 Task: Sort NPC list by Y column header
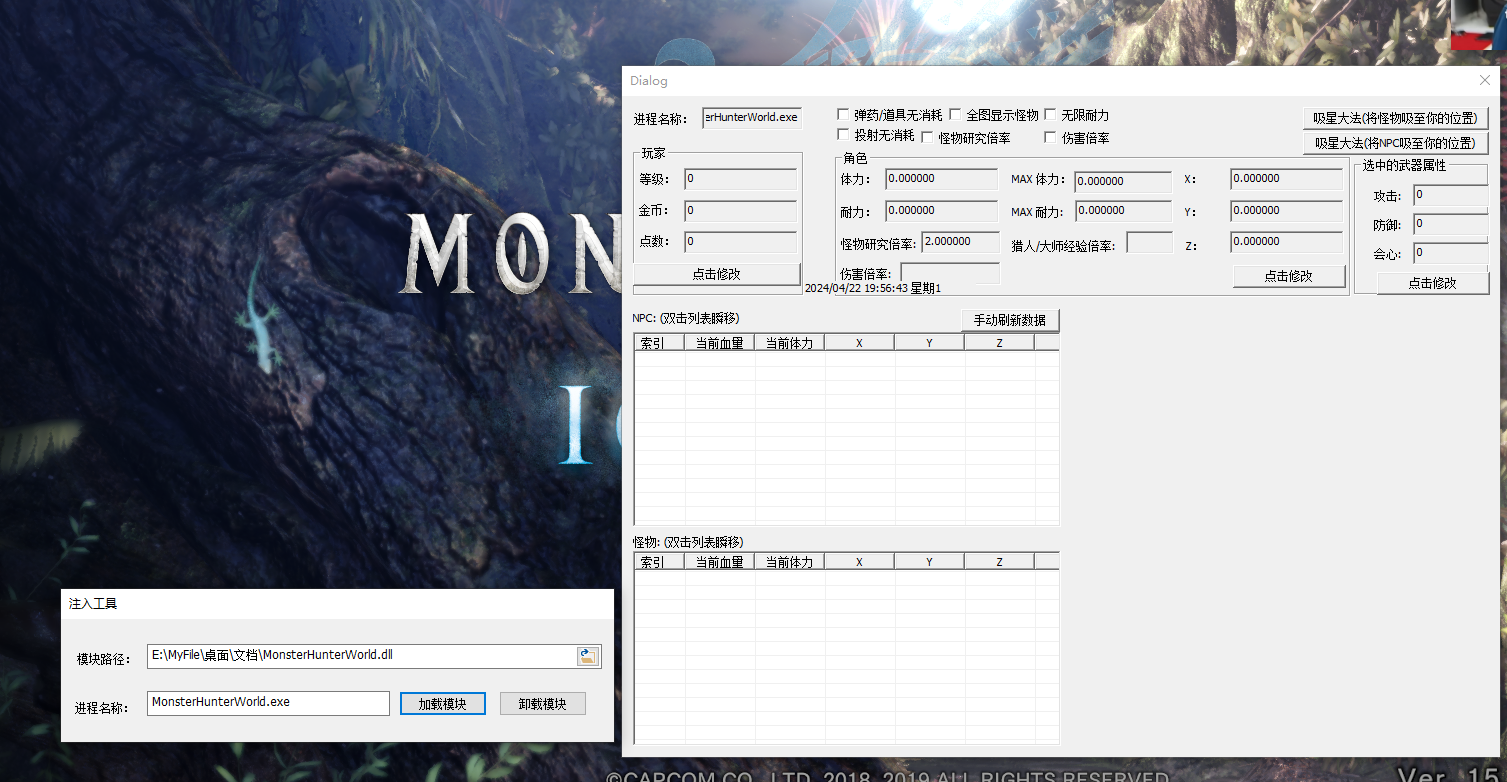[x=930, y=342]
